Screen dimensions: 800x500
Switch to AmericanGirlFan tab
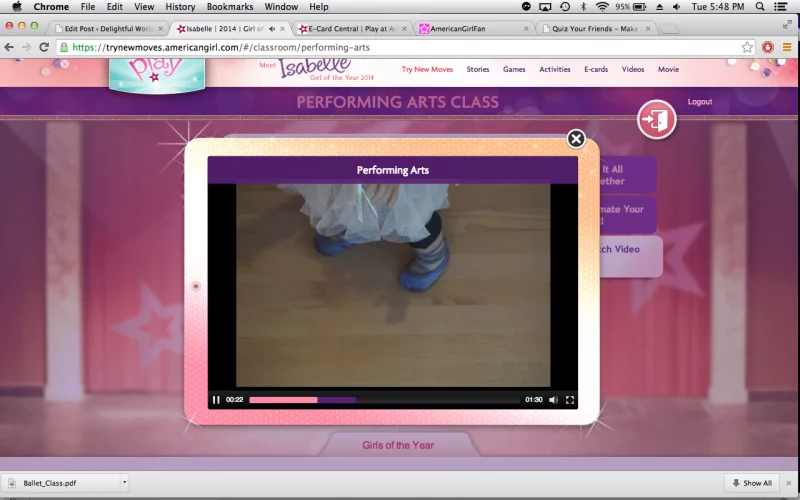click(458, 29)
